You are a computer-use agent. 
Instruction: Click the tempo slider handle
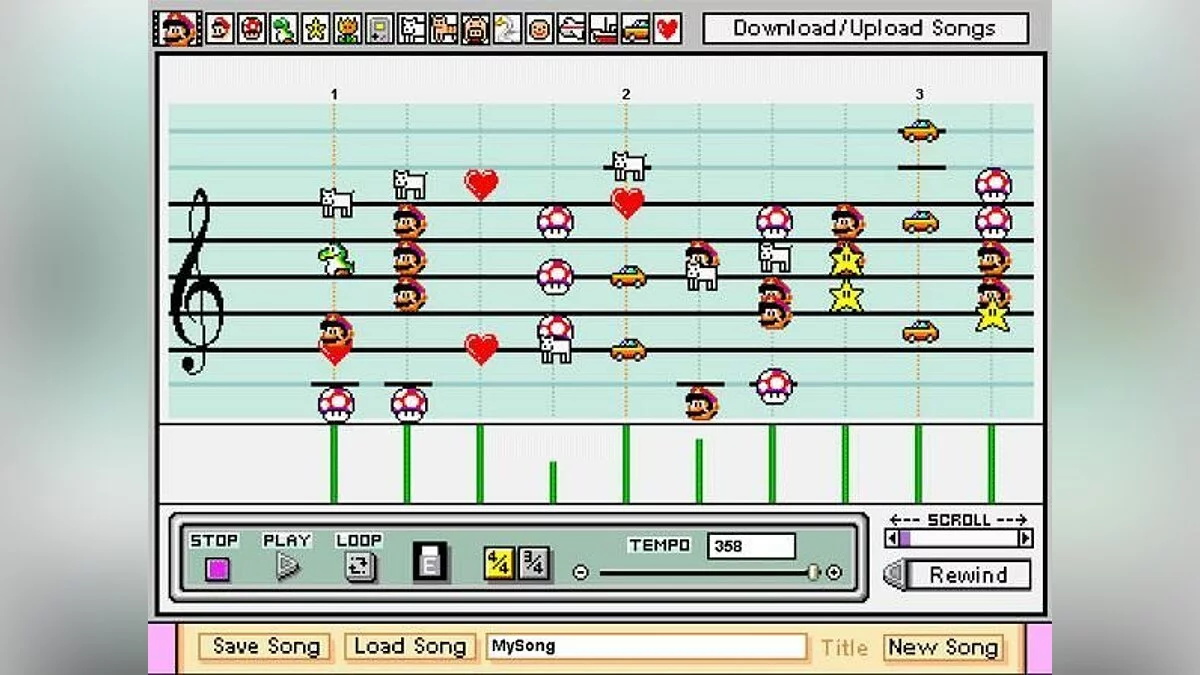[x=813, y=573]
